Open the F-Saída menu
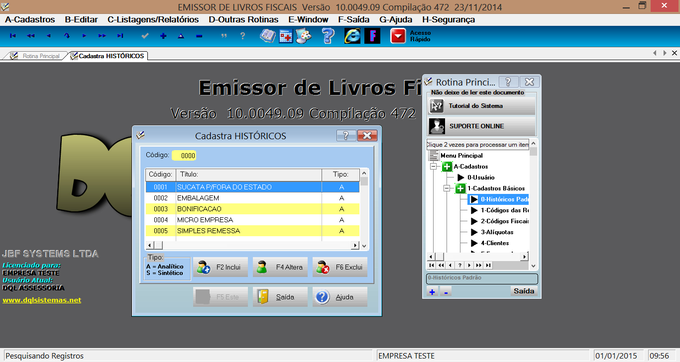 point(353,20)
